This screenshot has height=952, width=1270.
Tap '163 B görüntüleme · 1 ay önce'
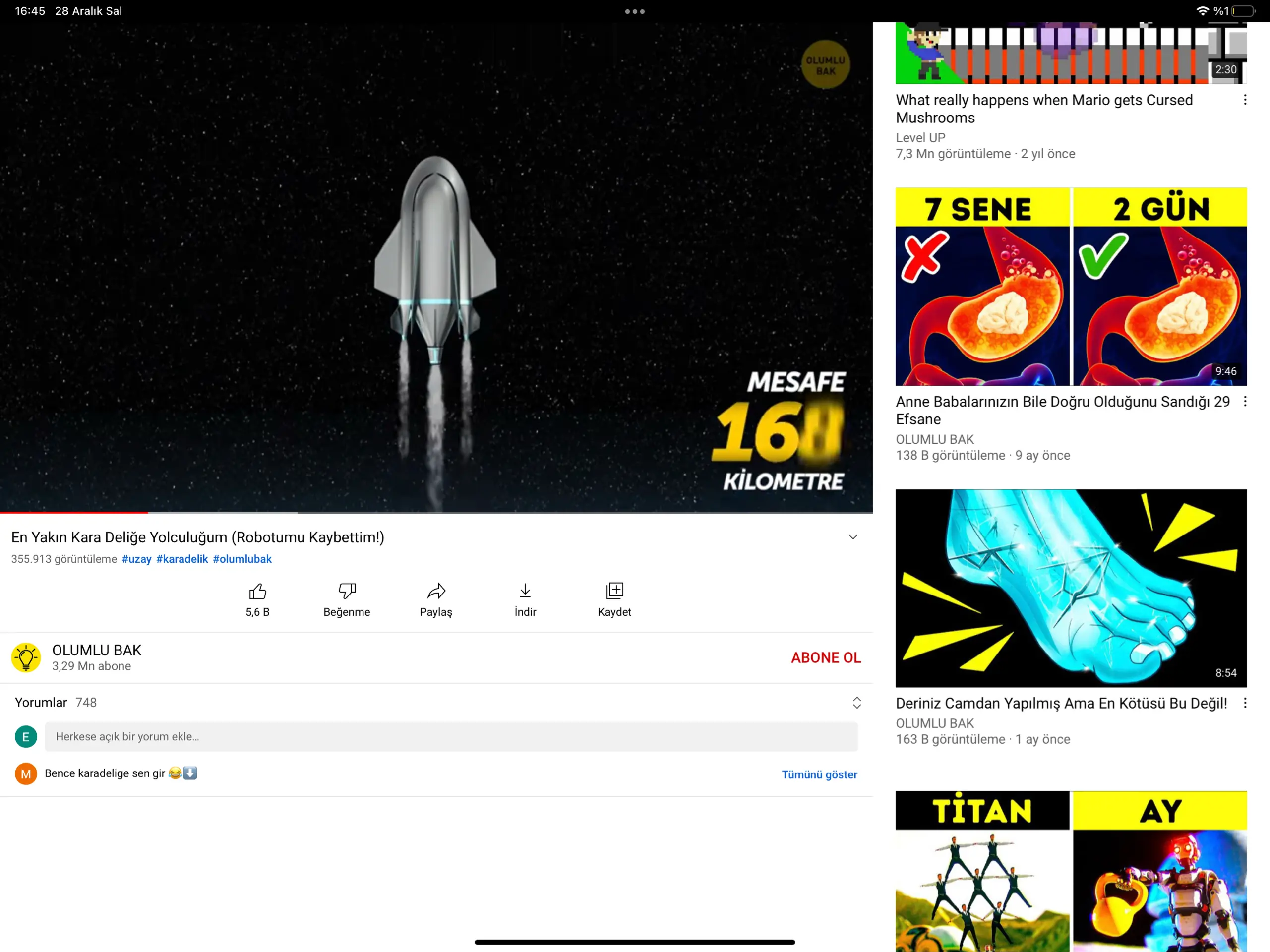[x=983, y=739]
